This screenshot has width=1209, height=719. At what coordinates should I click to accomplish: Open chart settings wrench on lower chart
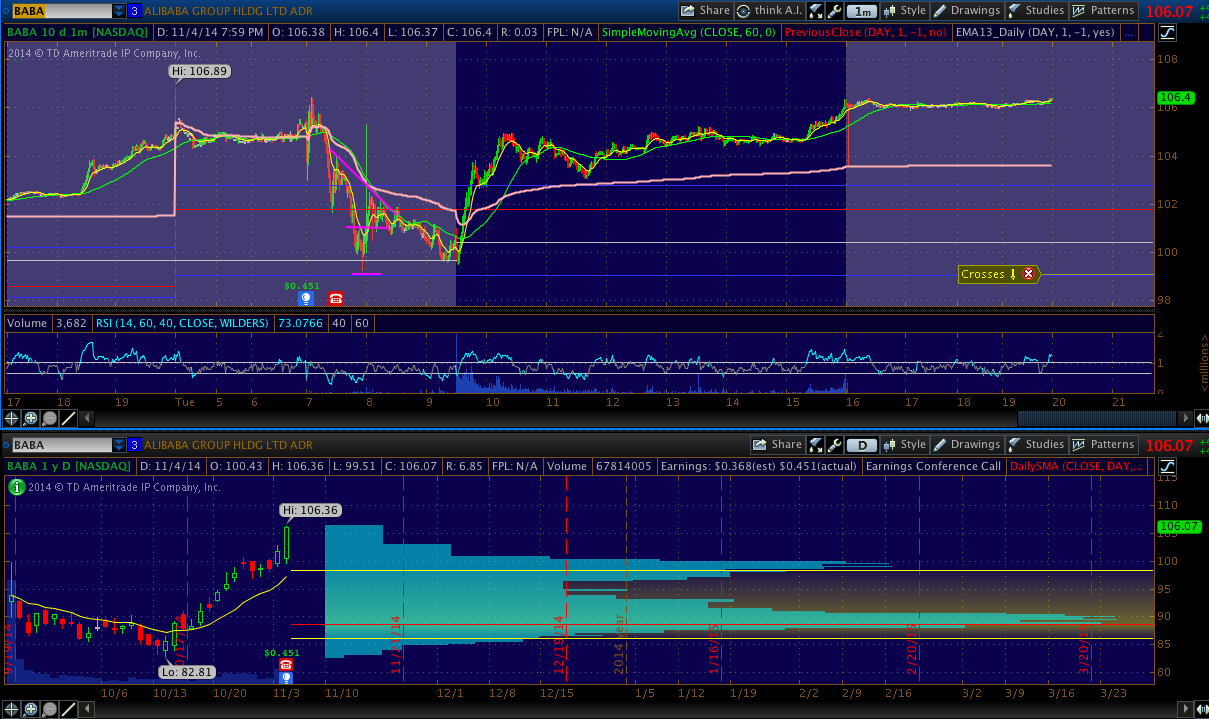pos(833,445)
